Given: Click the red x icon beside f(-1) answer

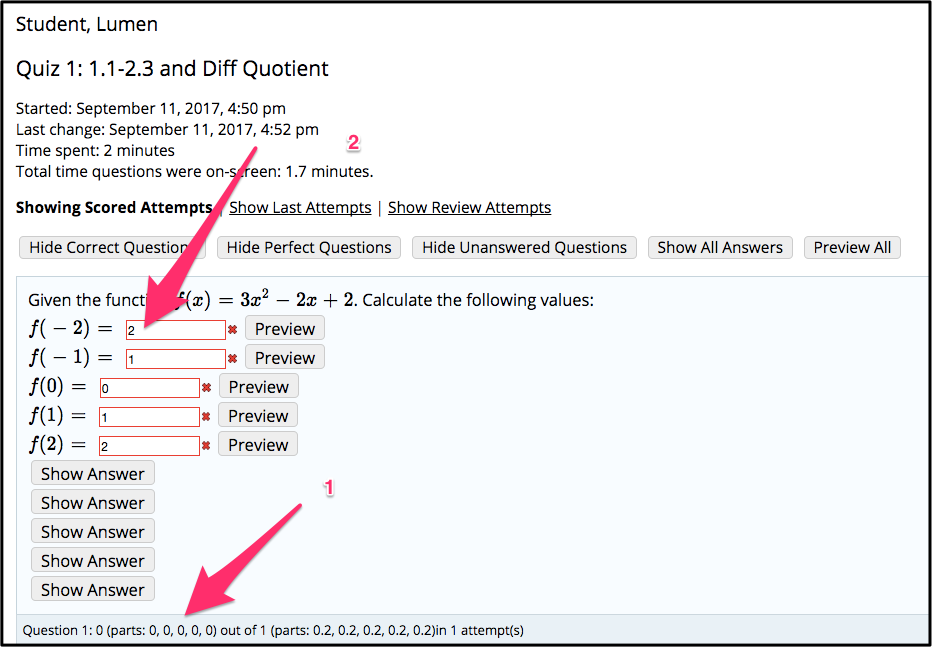Looking at the screenshot, I should 233,358.
